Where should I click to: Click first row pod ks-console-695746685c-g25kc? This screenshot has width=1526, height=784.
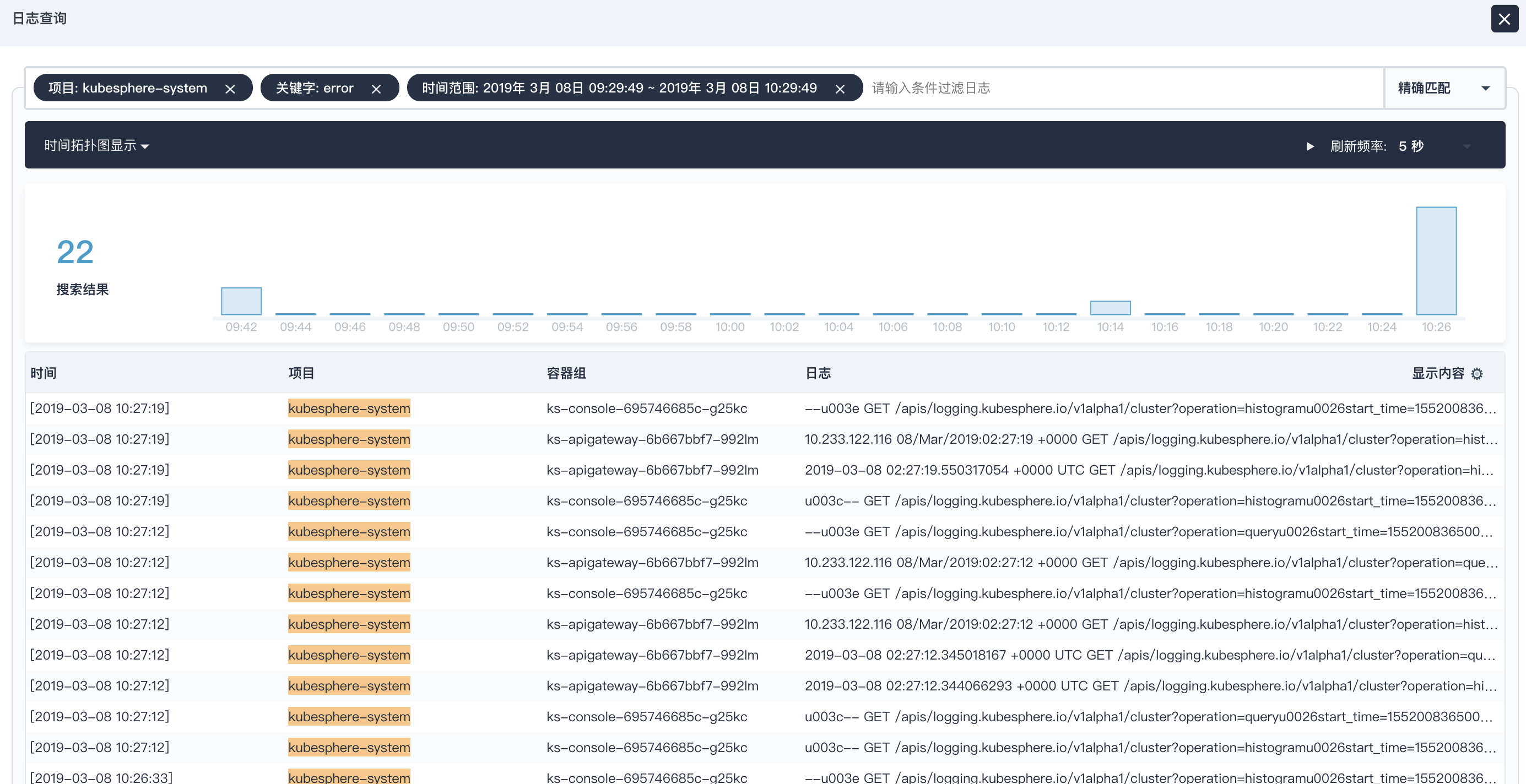tap(646, 408)
